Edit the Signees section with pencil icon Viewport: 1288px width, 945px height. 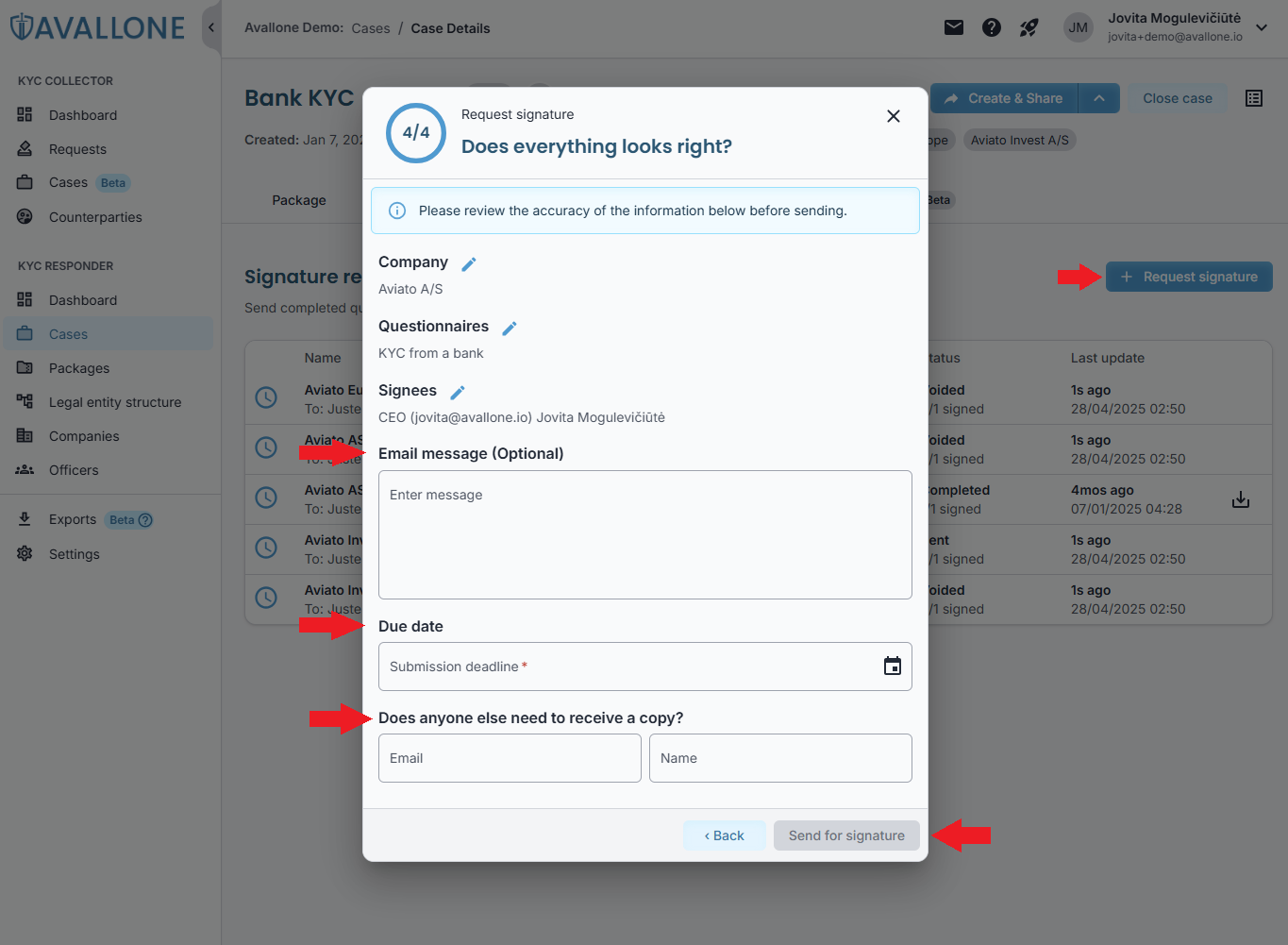(458, 392)
